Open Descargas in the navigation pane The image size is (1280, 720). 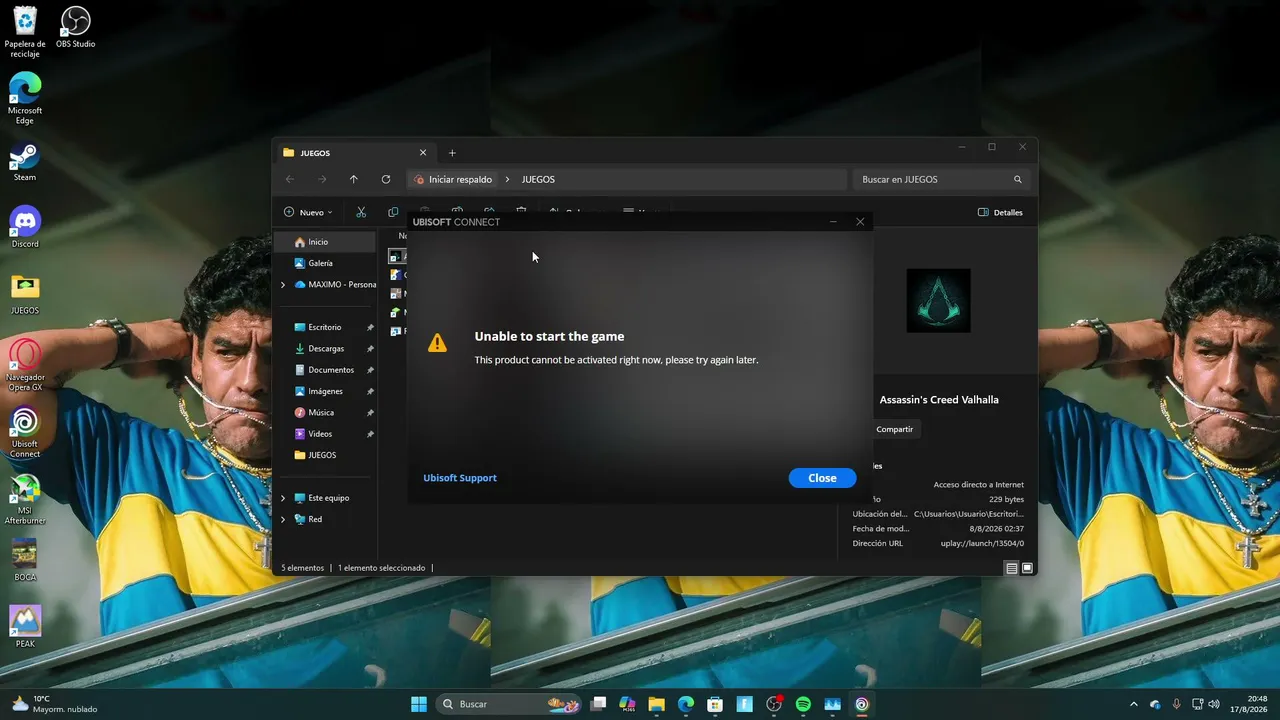click(325, 349)
